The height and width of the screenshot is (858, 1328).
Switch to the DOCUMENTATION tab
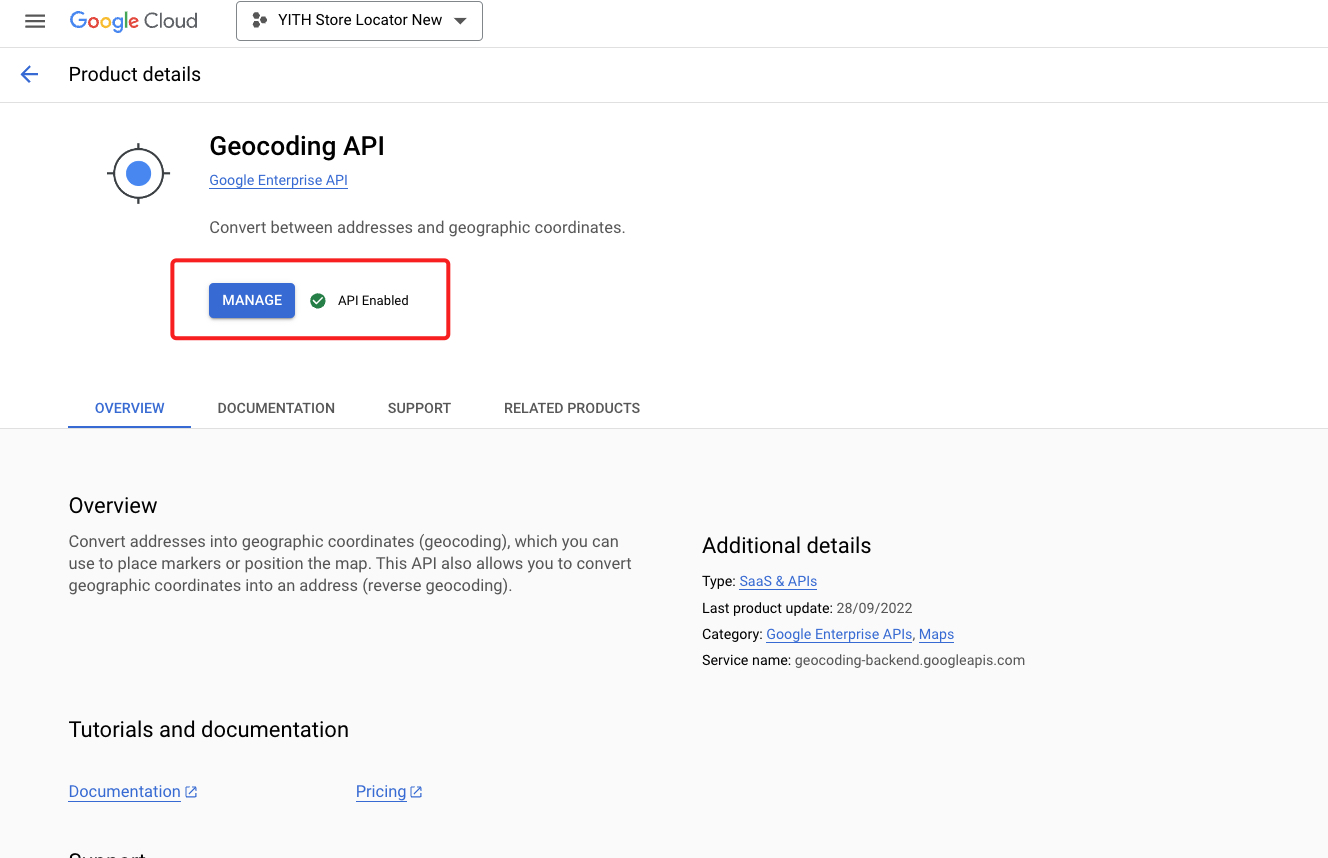tap(276, 408)
